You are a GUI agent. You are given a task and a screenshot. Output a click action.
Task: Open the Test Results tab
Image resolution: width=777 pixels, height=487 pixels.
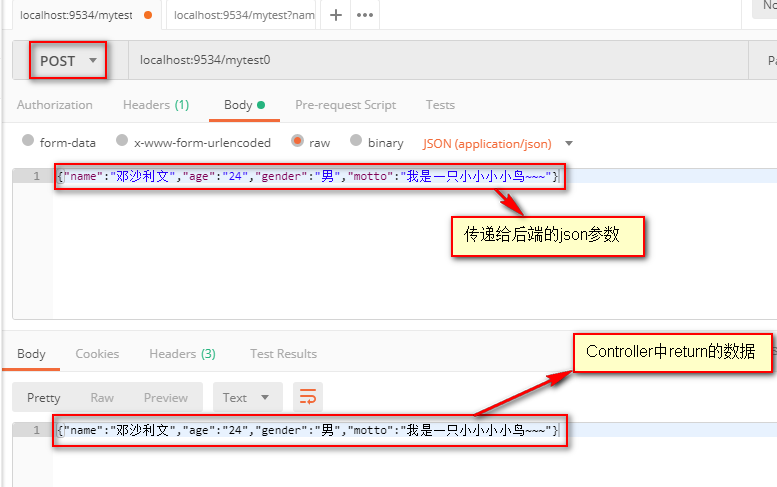[x=283, y=354]
